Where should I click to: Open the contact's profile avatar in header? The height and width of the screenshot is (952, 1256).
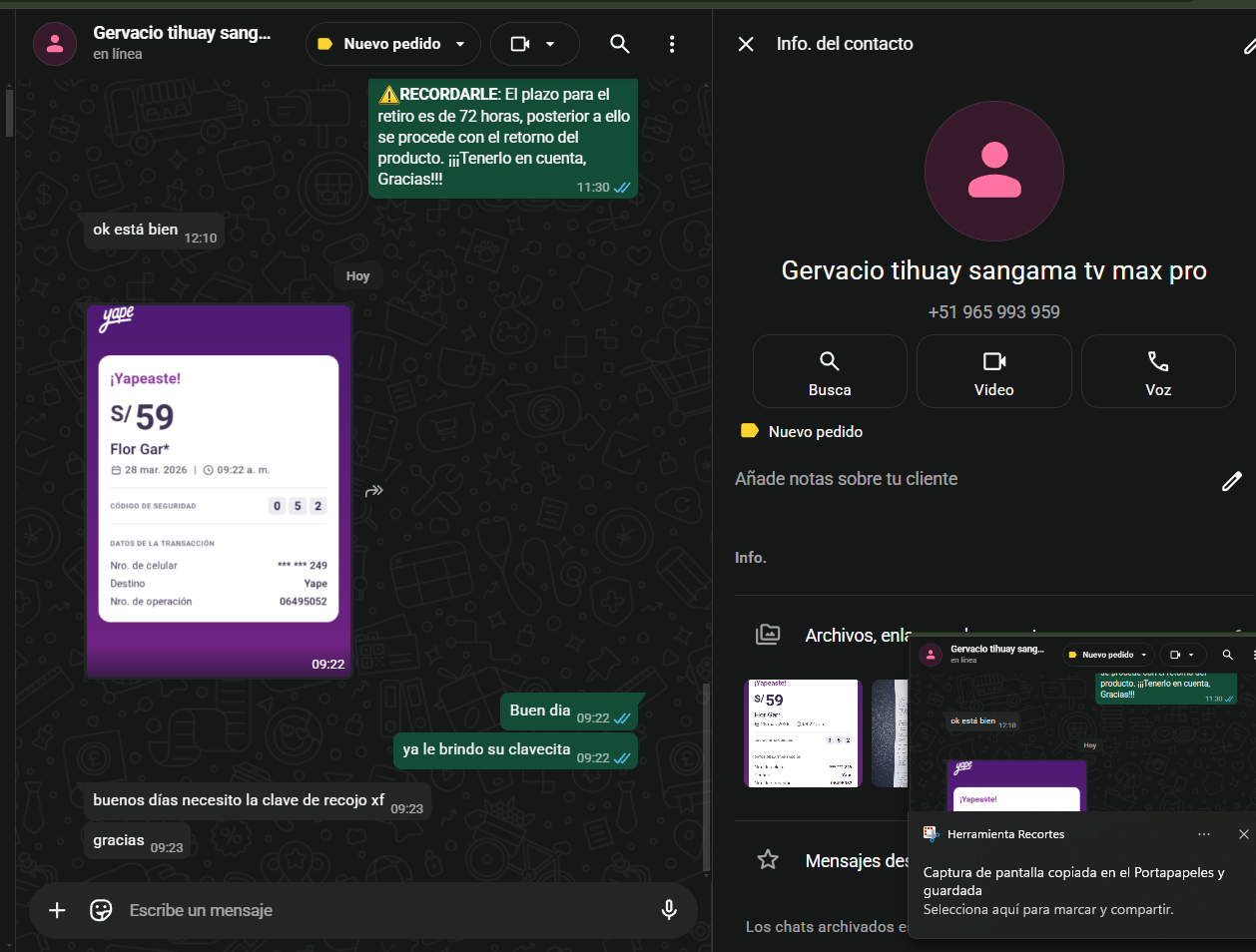click(x=55, y=44)
